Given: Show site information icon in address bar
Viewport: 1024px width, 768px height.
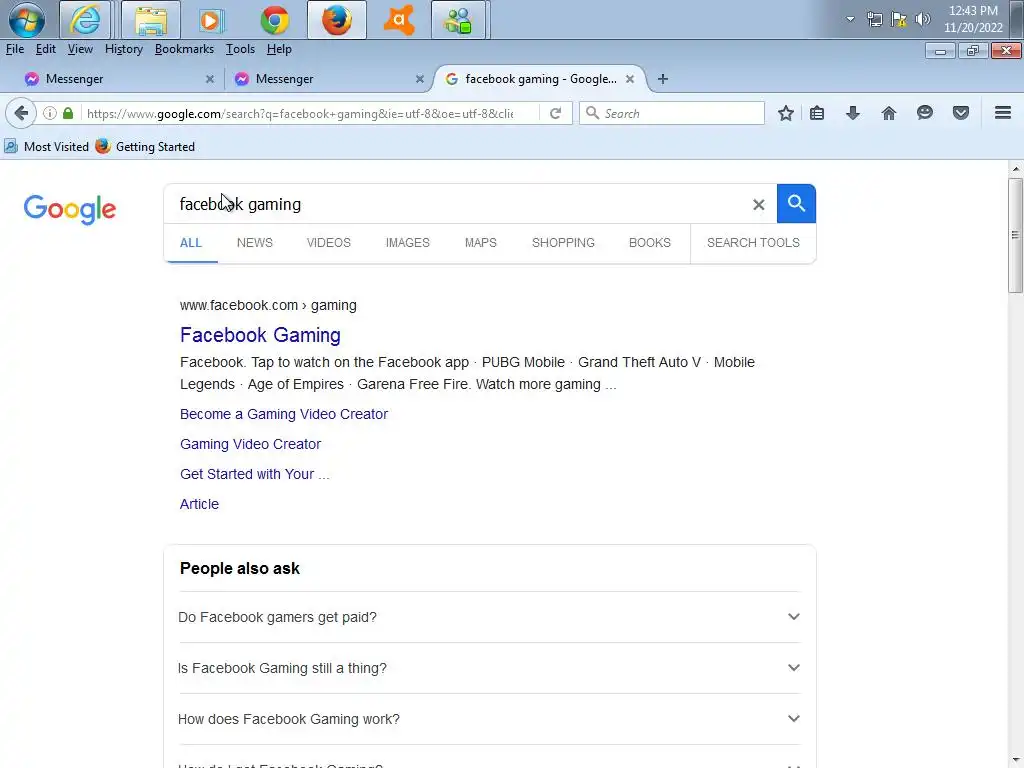Looking at the screenshot, I should coord(50,113).
